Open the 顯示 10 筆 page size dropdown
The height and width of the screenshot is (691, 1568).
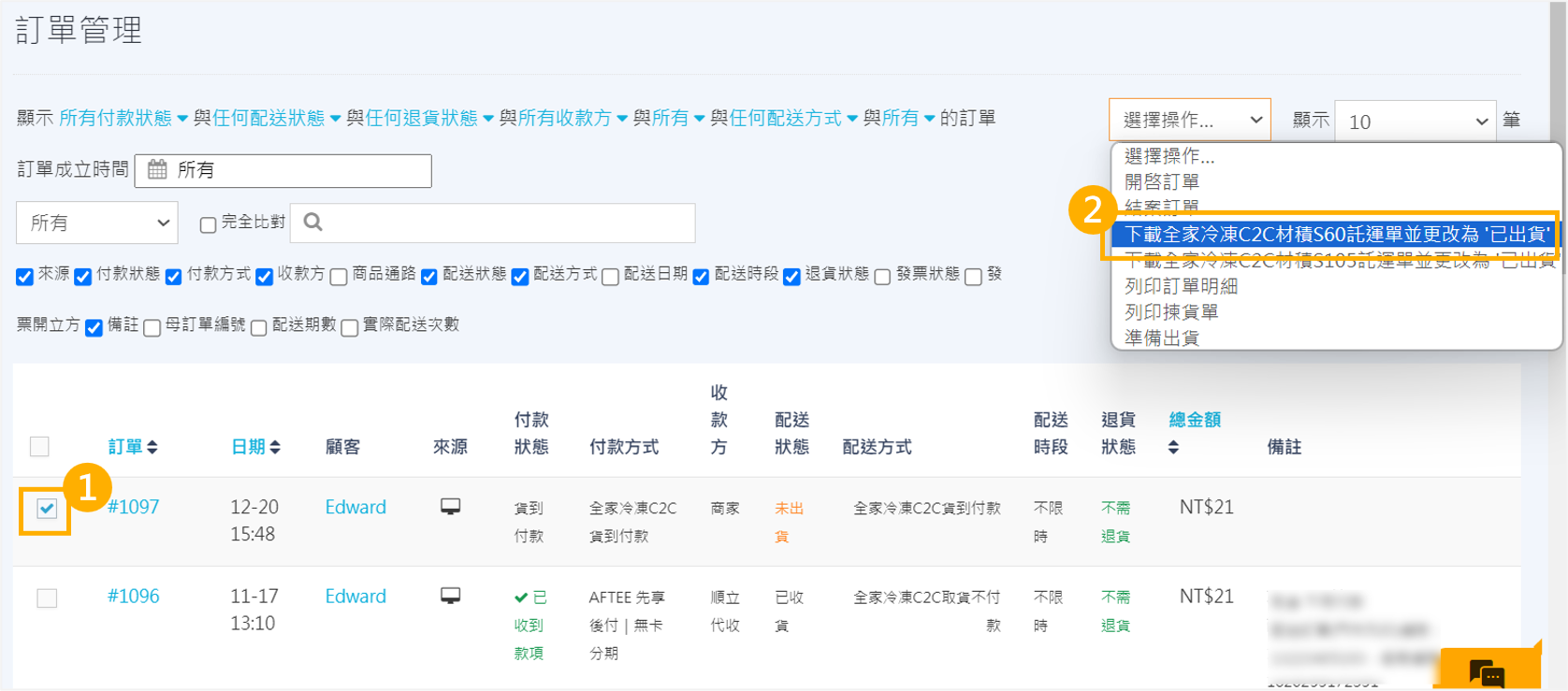click(1414, 122)
